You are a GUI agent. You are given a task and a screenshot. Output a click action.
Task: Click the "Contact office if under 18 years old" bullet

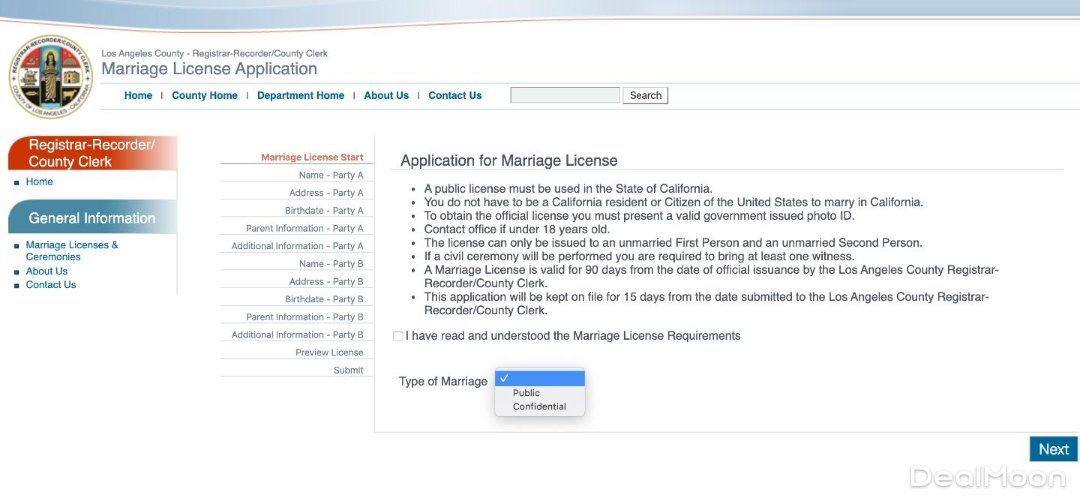tap(517, 229)
